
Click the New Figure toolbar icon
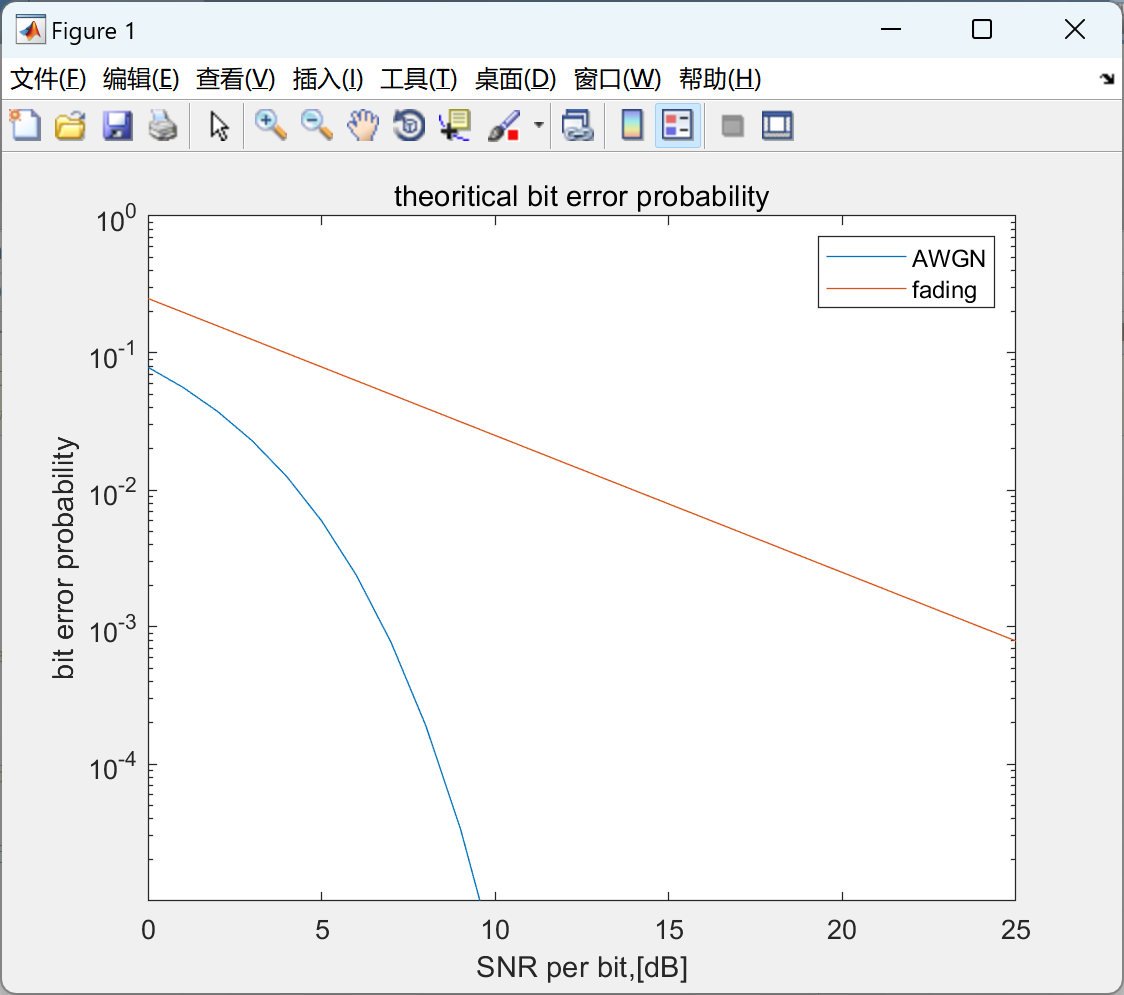tap(26, 125)
